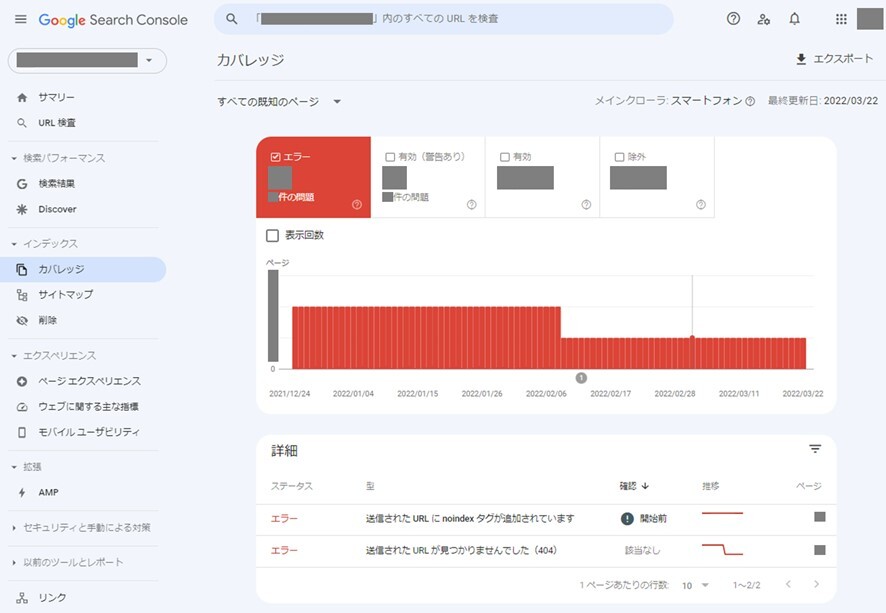Click the filter icon in 詳細 section

(814, 449)
